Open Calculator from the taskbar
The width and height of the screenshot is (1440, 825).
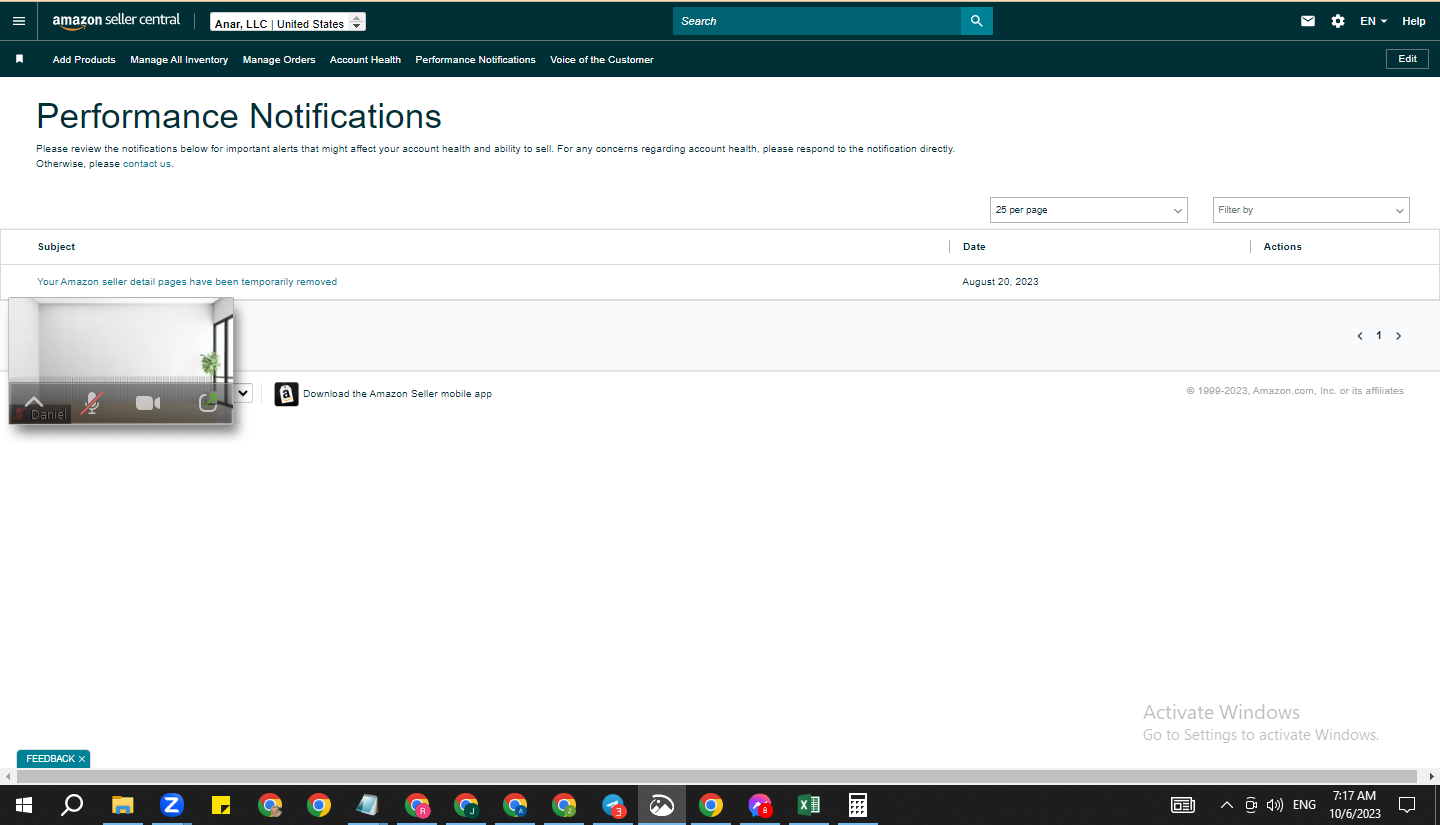(x=857, y=805)
